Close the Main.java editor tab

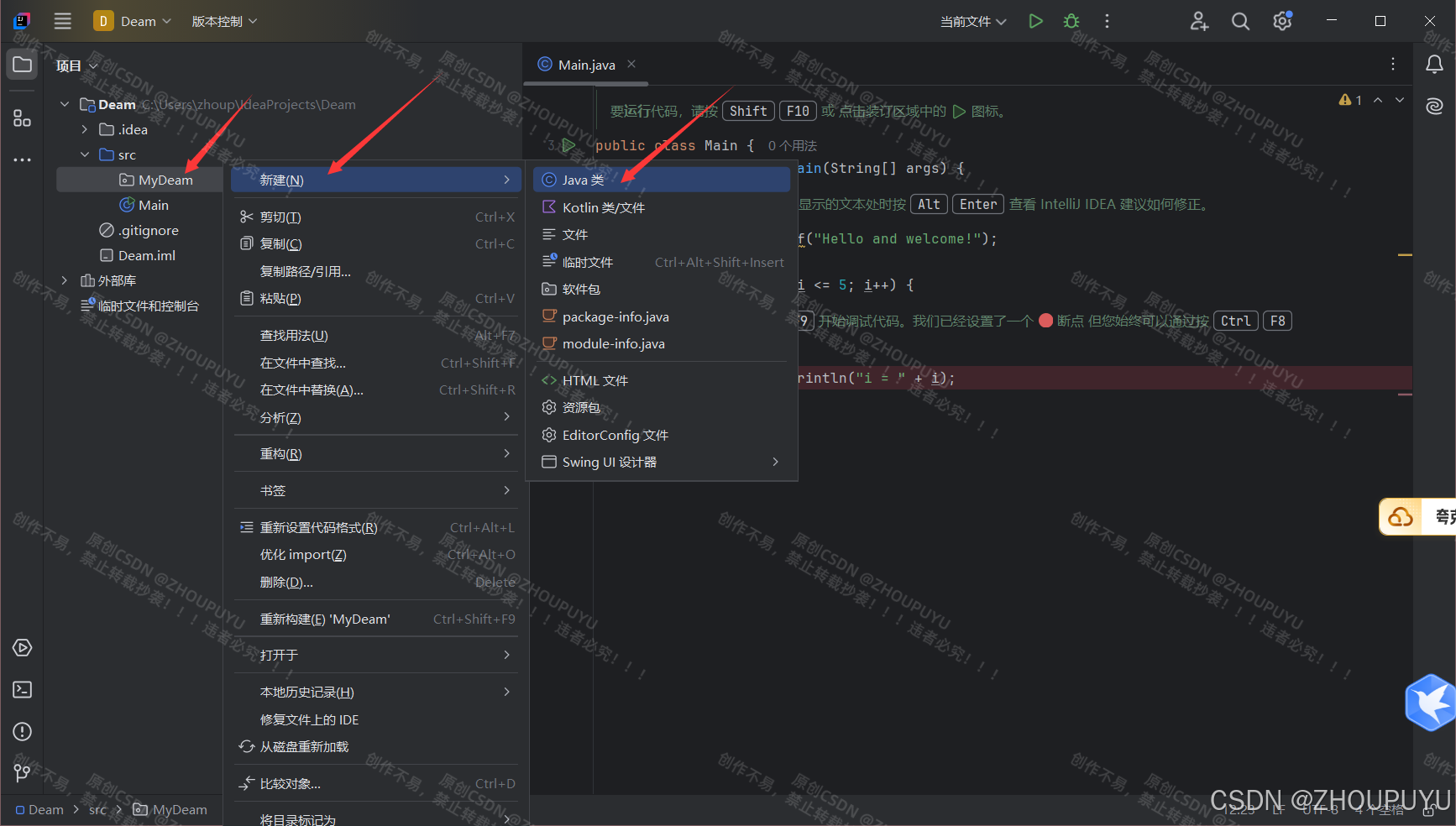click(x=631, y=64)
